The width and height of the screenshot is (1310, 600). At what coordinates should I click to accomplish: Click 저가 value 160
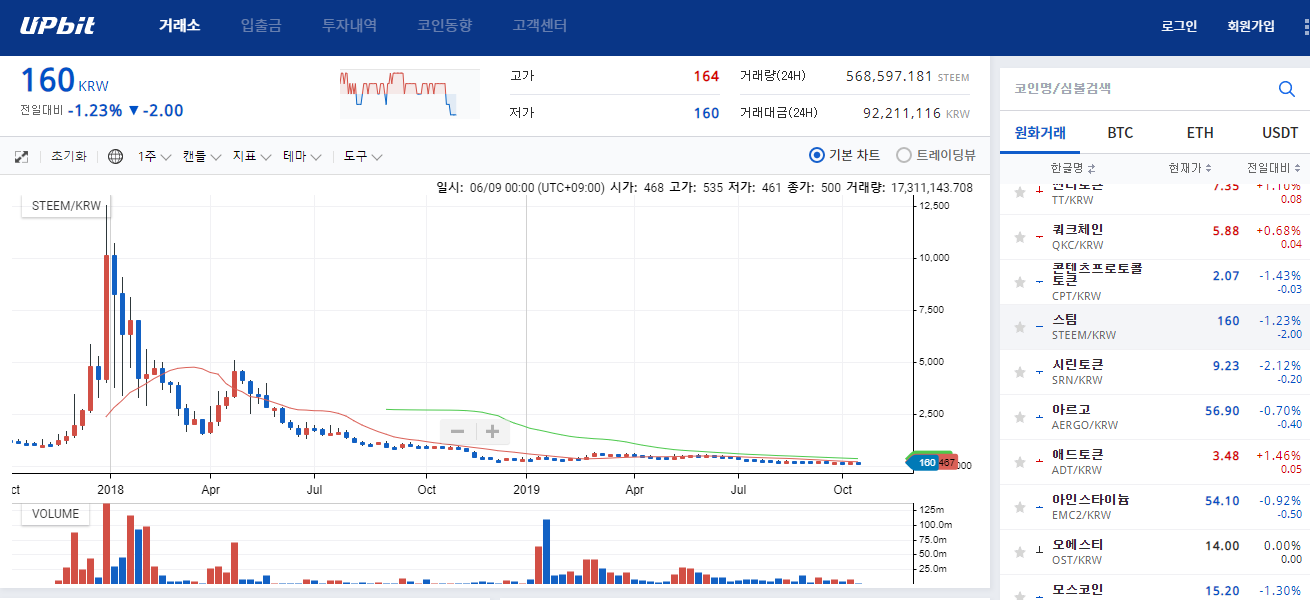click(x=706, y=113)
